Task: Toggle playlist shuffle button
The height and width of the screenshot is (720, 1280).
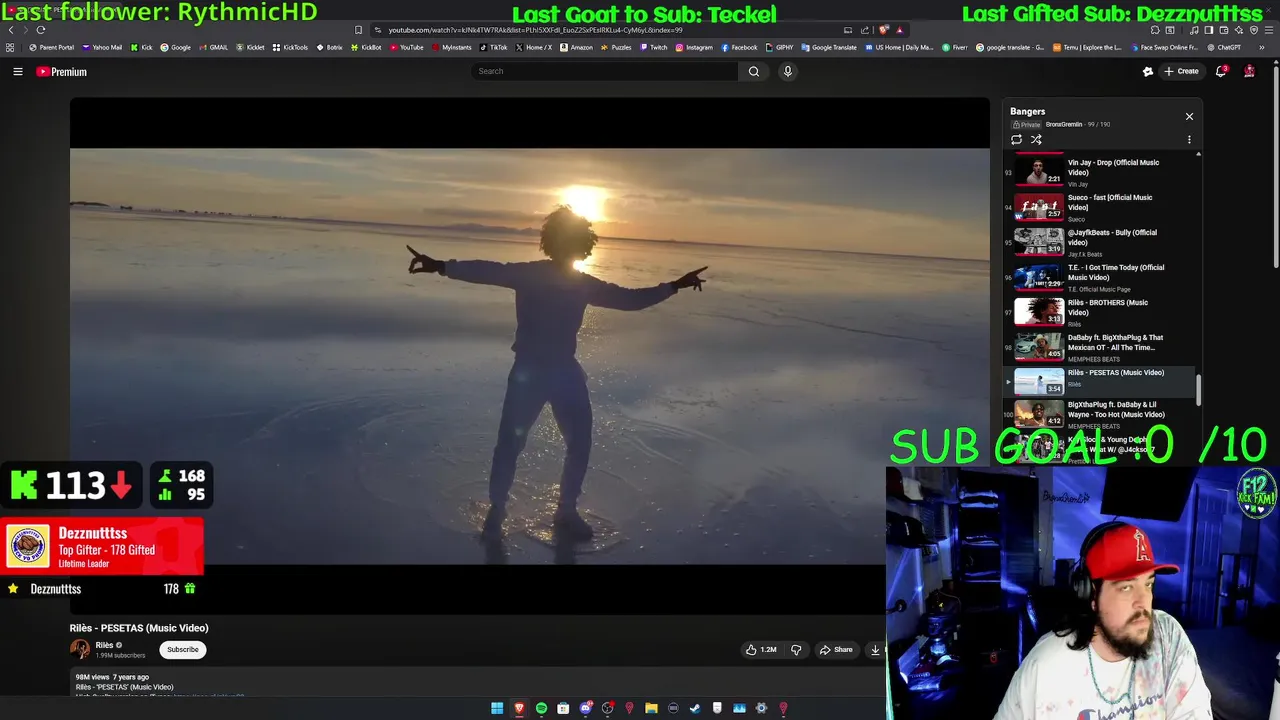Action: 1036,140
